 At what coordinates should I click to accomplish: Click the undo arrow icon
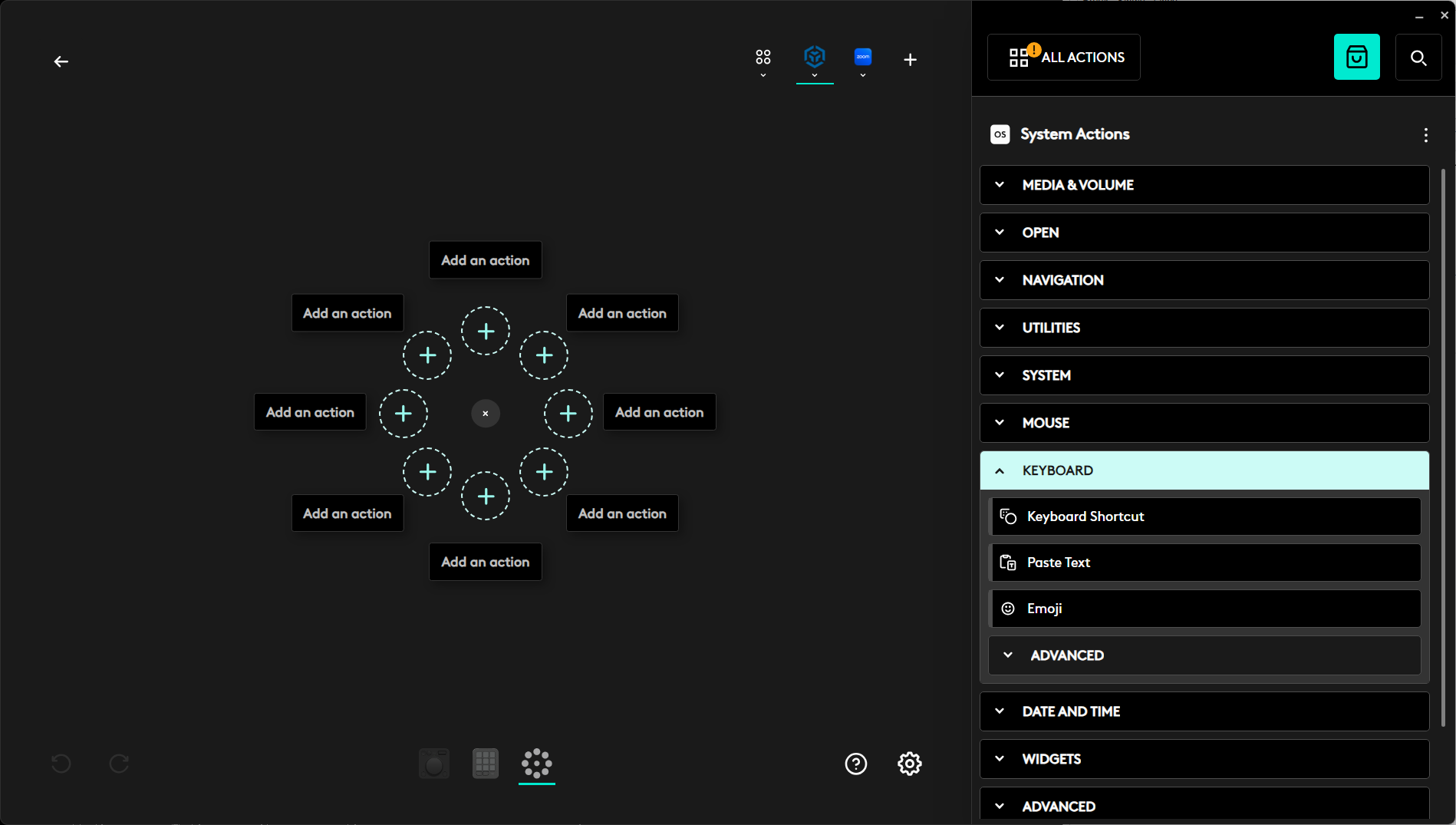[61, 764]
